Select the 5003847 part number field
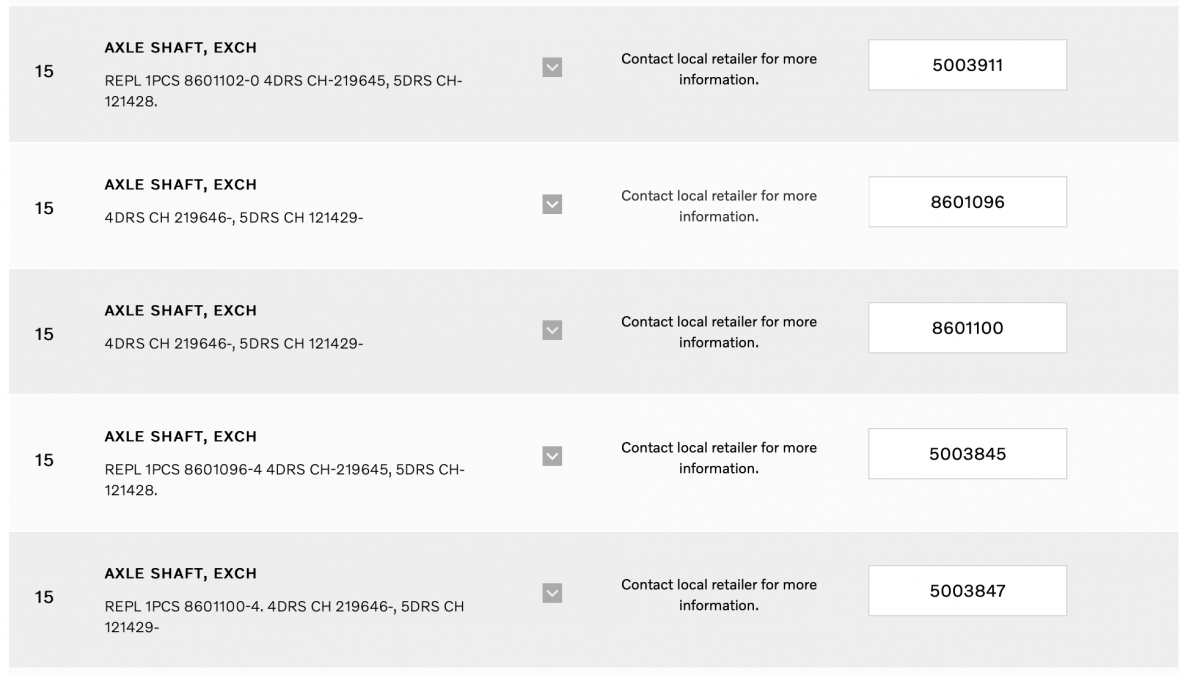1200x675 pixels. 966,590
